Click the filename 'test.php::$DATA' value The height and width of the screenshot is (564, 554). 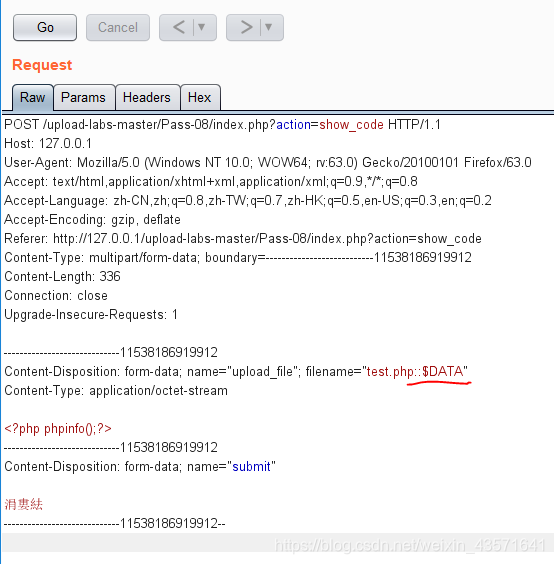(415, 372)
